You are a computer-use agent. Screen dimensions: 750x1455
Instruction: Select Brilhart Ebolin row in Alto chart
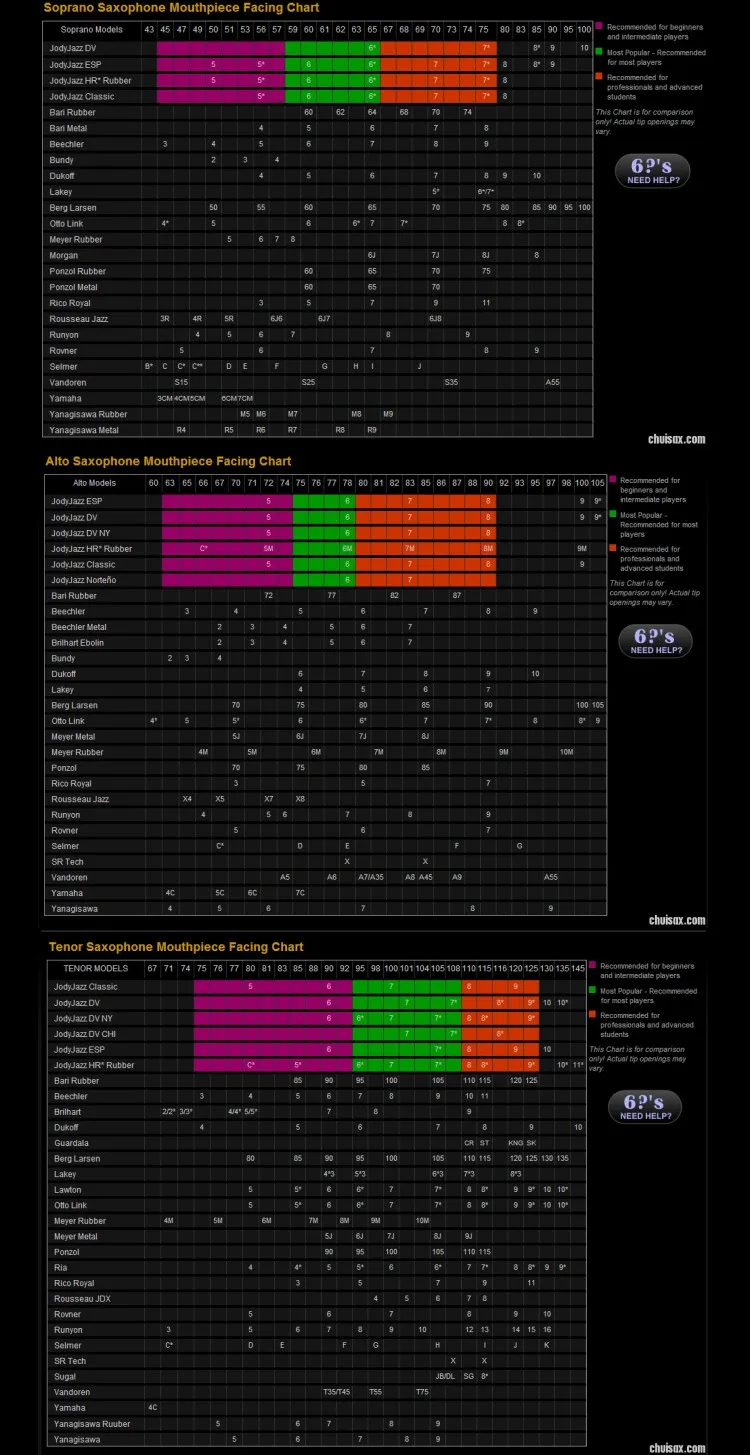pos(327,642)
